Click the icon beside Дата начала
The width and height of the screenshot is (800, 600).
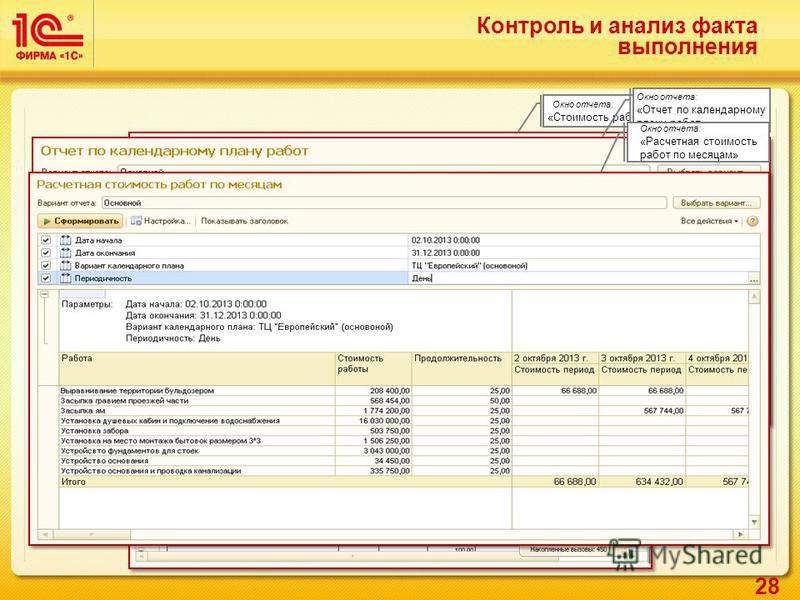pyautogui.click(x=65, y=240)
